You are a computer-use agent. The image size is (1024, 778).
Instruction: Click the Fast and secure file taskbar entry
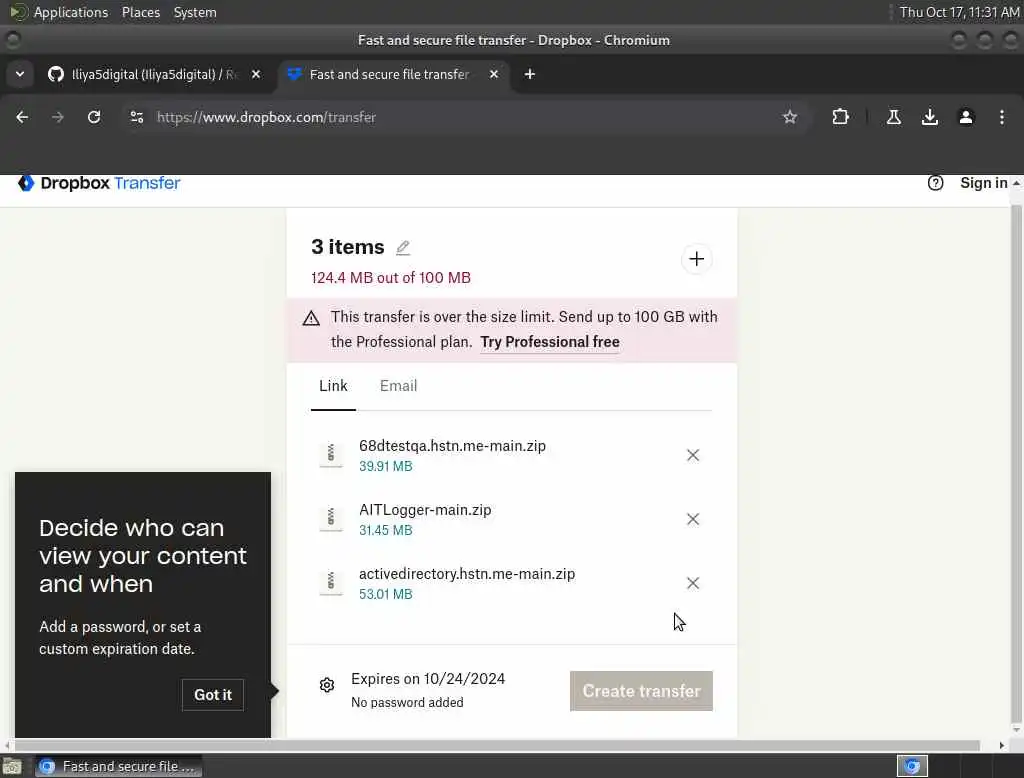coord(118,766)
